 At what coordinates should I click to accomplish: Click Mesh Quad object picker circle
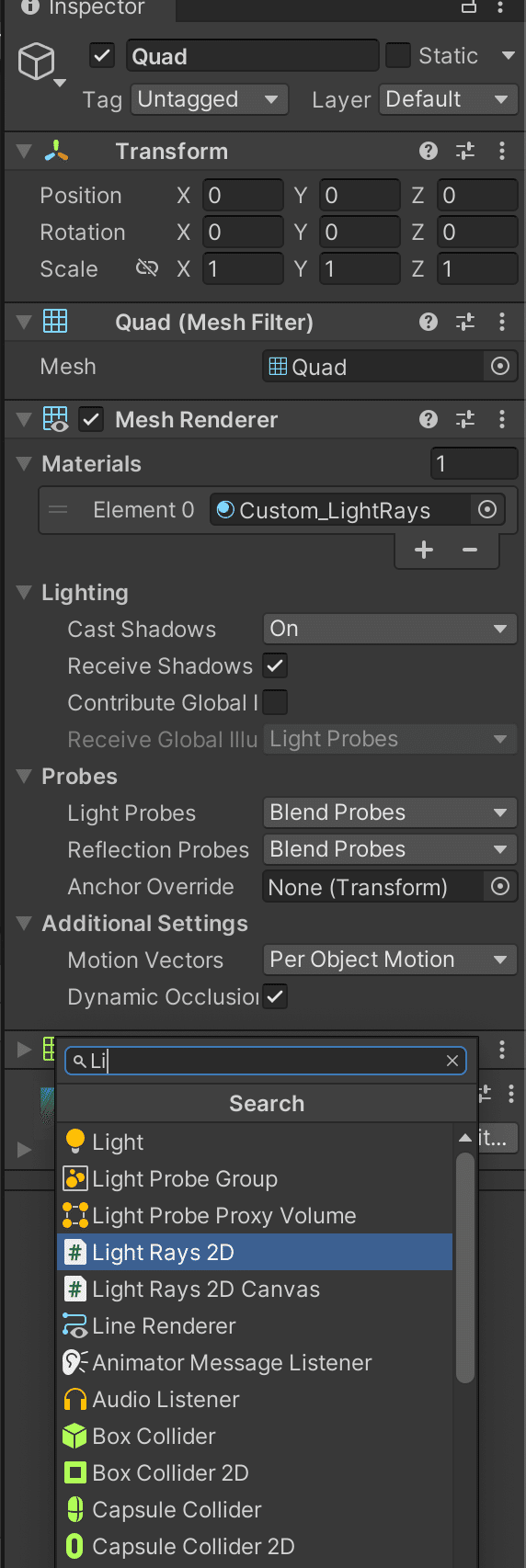[x=500, y=367]
